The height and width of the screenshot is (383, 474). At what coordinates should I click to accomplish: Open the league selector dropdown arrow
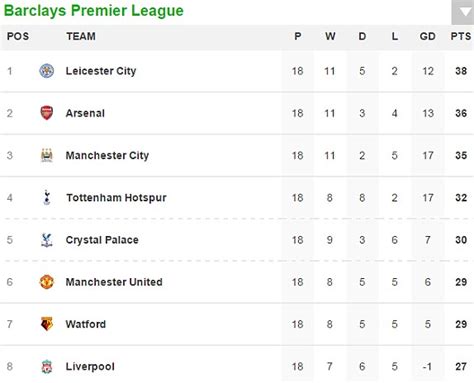(464, 13)
